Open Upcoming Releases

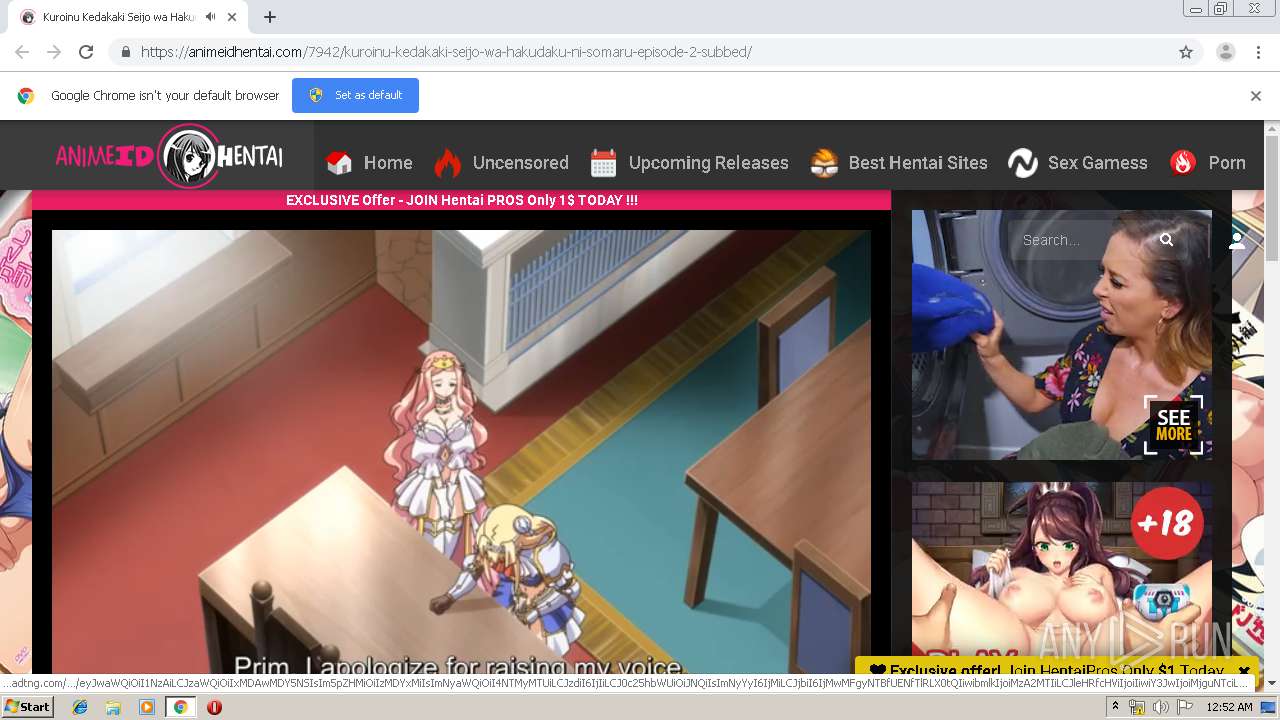(x=708, y=163)
